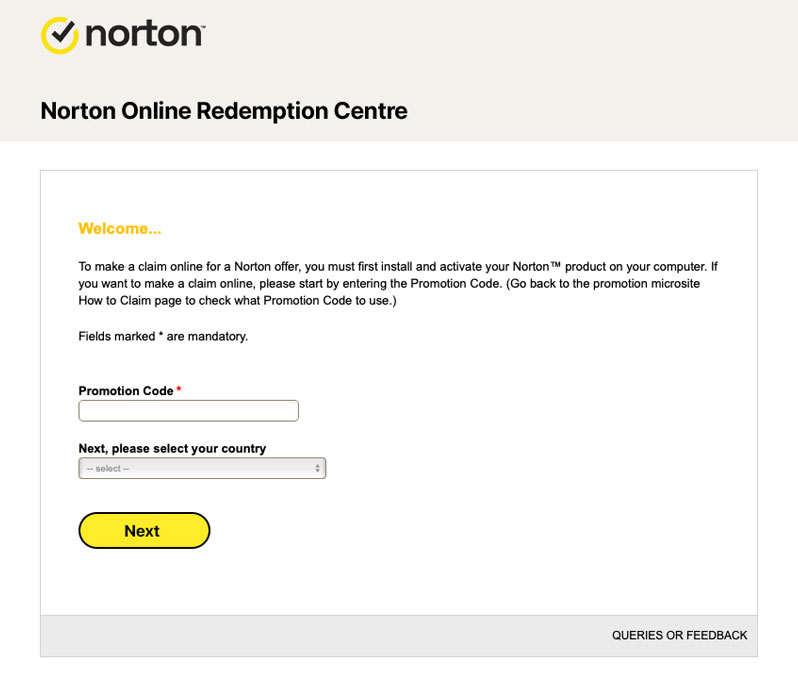Click the Norton yellow checkmark logo icon

click(60, 35)
